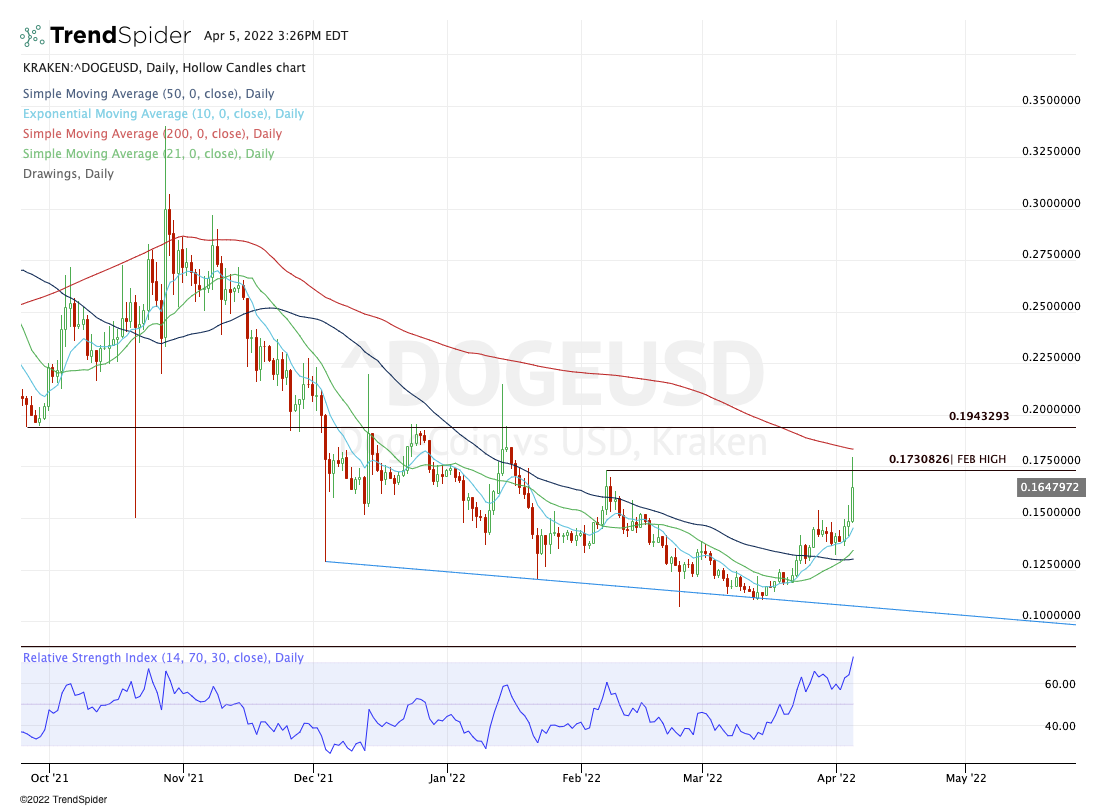The width and height of the screenshot is (1106, 809).
Task: Click the TrendSpider logo icon
Action: tap(32, 35)
